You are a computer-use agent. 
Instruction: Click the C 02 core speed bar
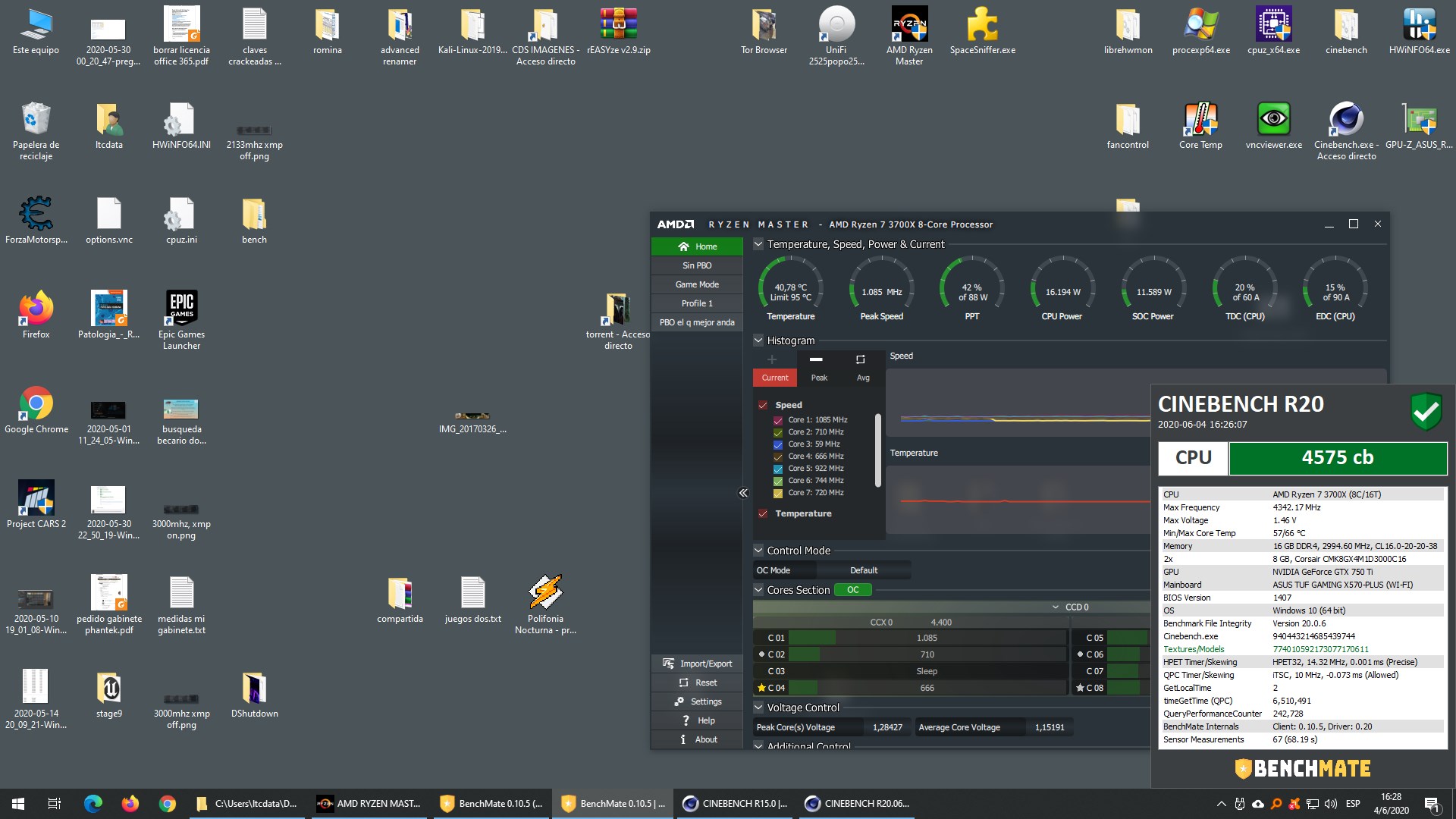point(927,654)
